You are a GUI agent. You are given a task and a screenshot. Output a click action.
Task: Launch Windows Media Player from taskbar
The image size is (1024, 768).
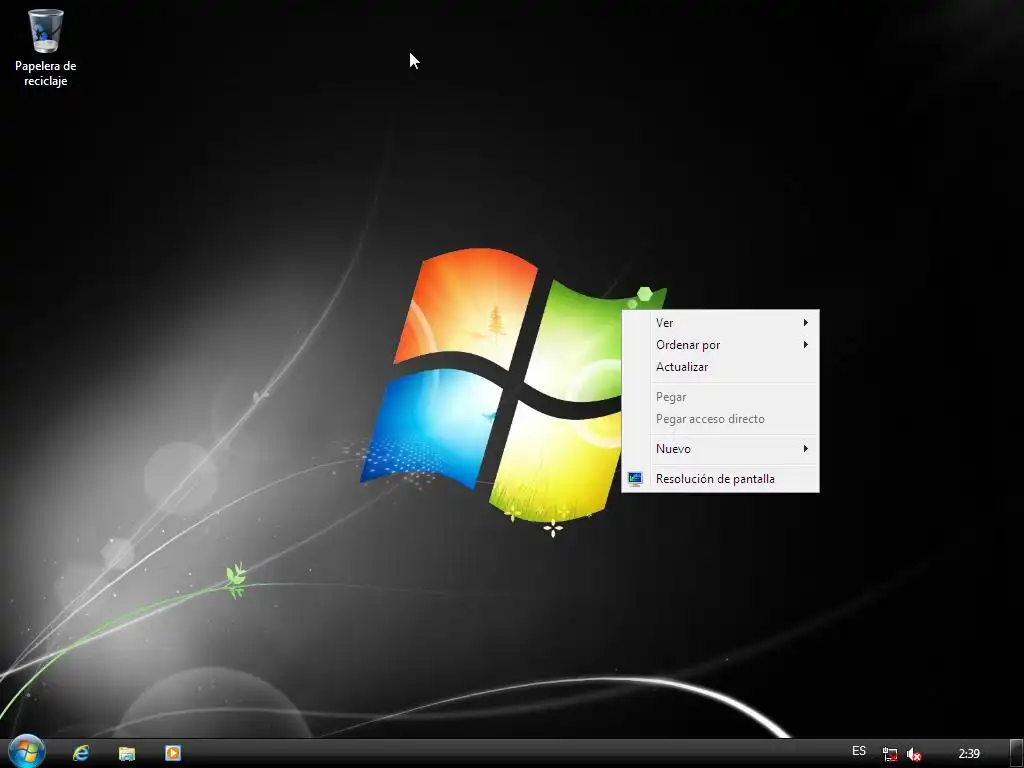tap(173, 753)
